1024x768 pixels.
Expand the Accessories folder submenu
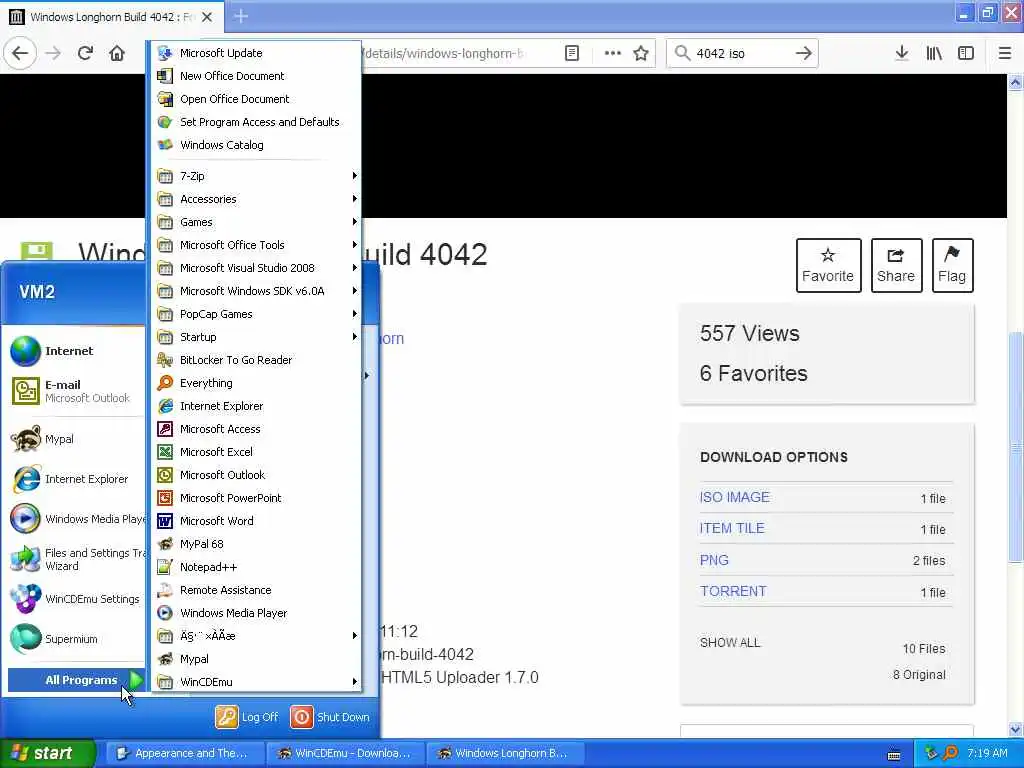coord(256,199)
